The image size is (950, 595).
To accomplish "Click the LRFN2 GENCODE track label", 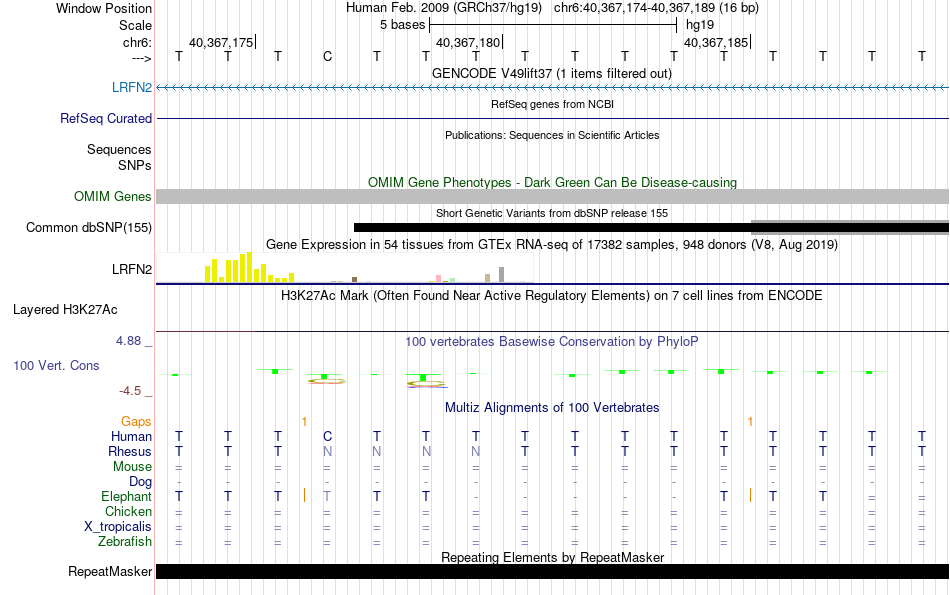I will pos(131,87).
